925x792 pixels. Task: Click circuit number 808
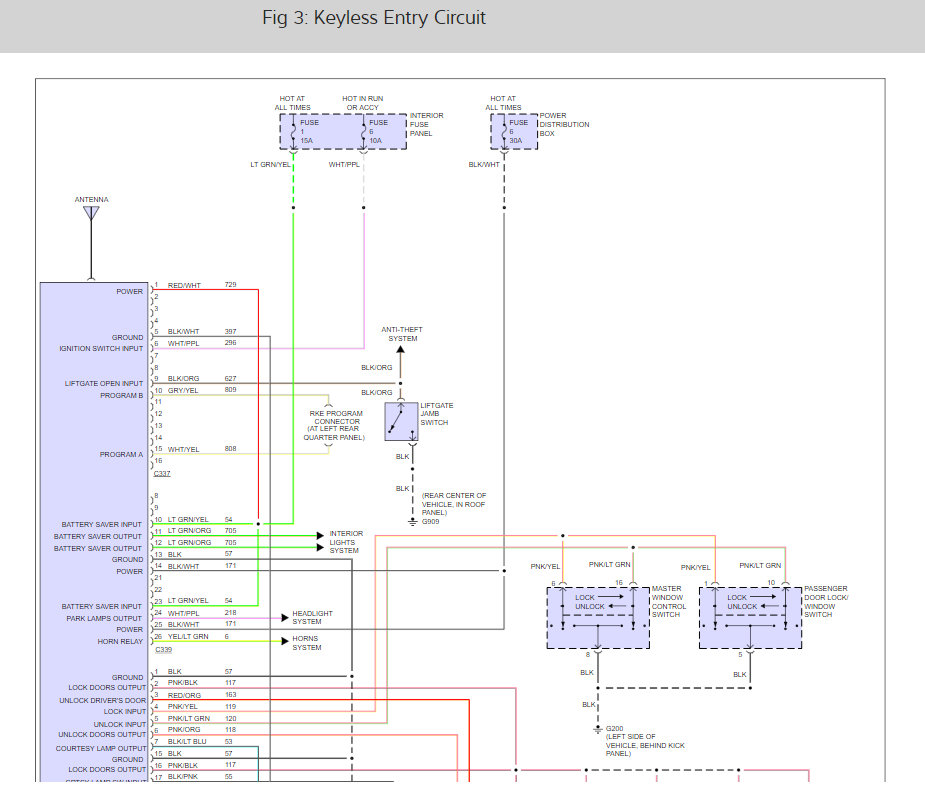click(230, 449)
